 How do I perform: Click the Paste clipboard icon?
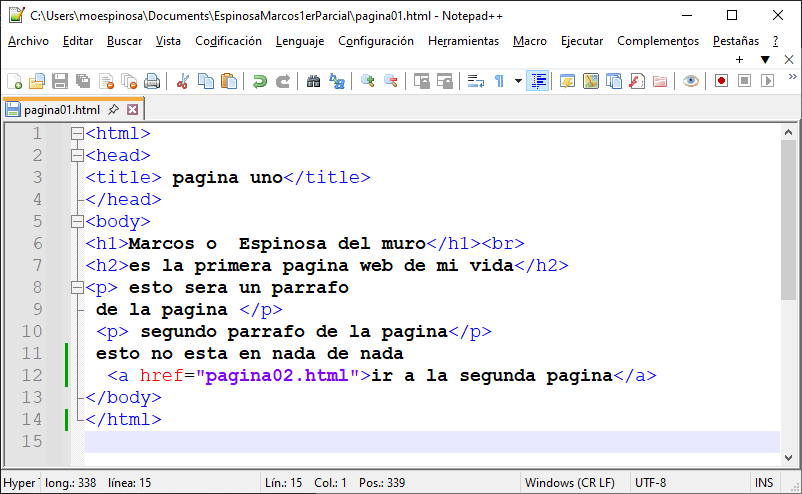pos(229,81)
